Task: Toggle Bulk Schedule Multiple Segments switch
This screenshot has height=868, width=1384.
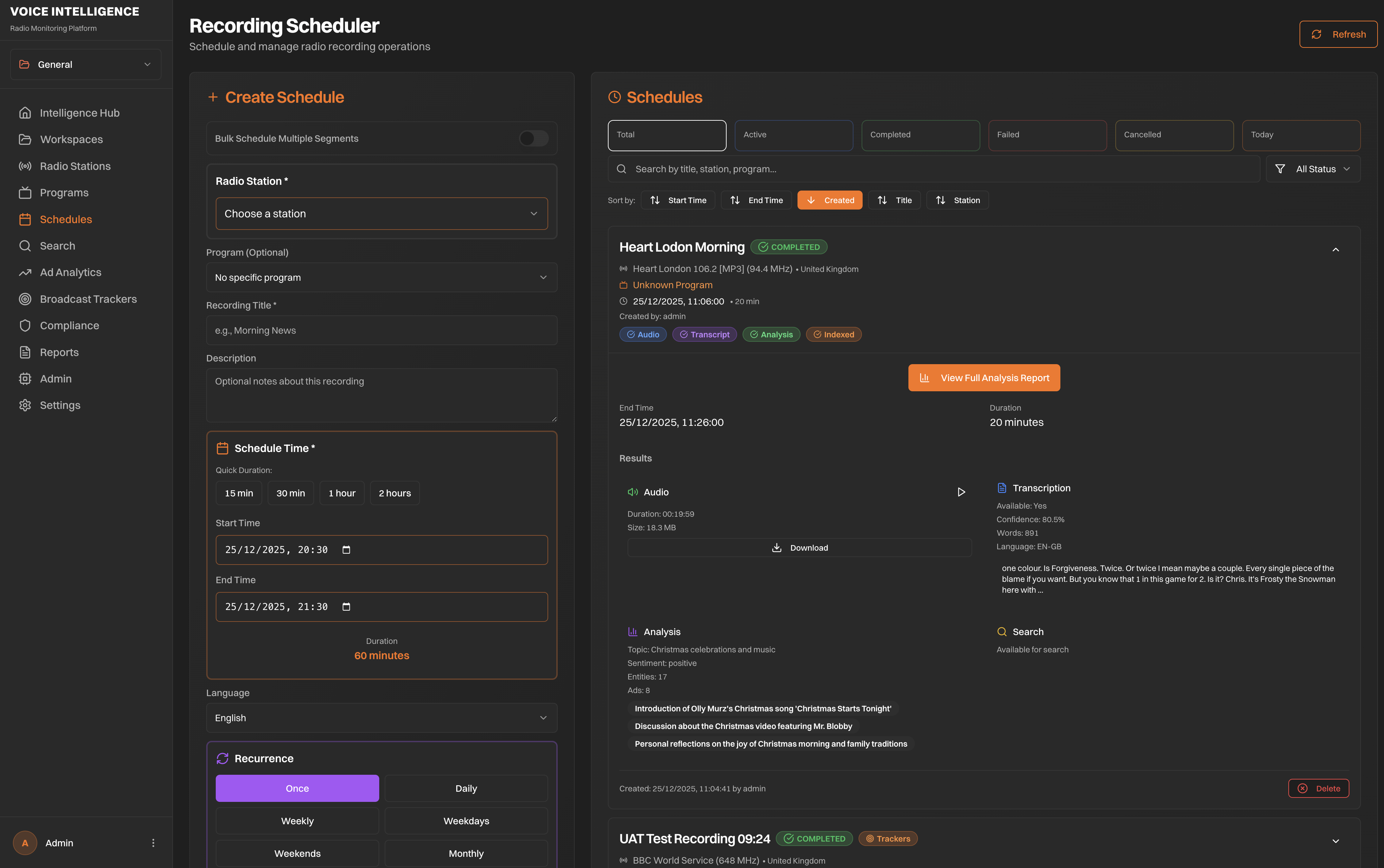Action: 534,138
